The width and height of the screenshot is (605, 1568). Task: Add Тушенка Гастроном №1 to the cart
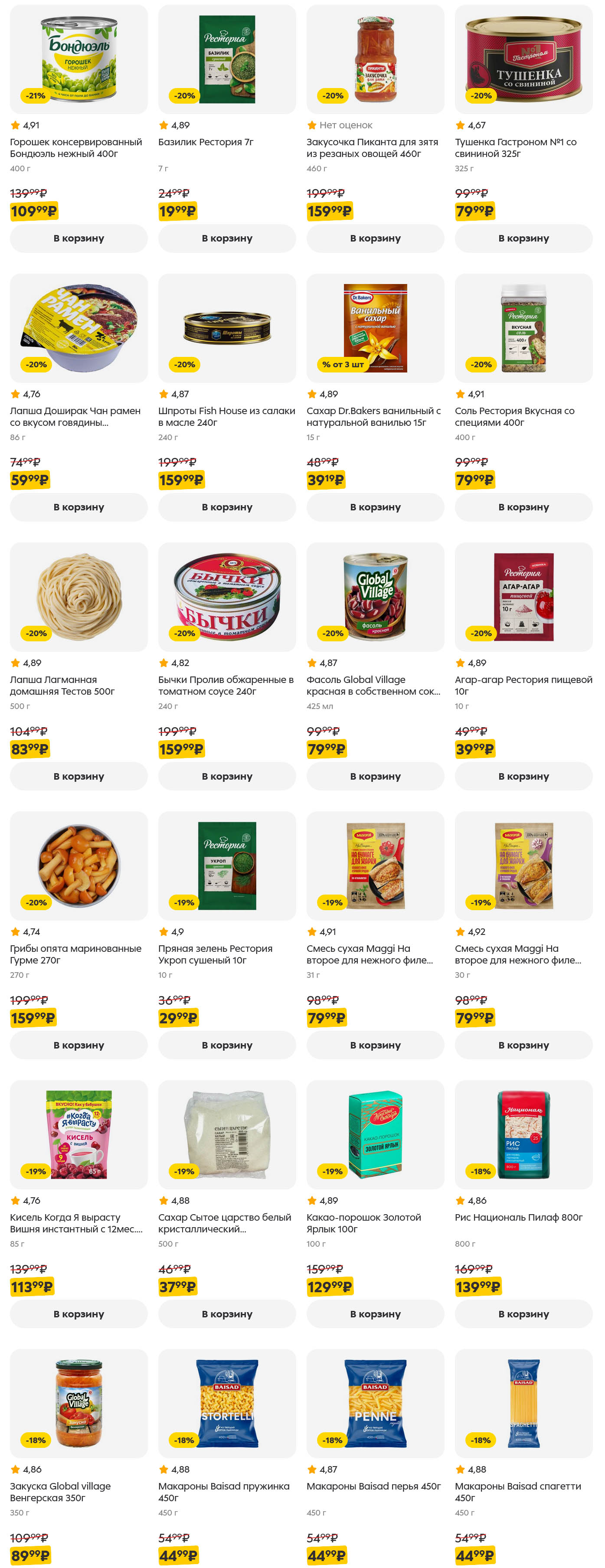click(523, 238)
